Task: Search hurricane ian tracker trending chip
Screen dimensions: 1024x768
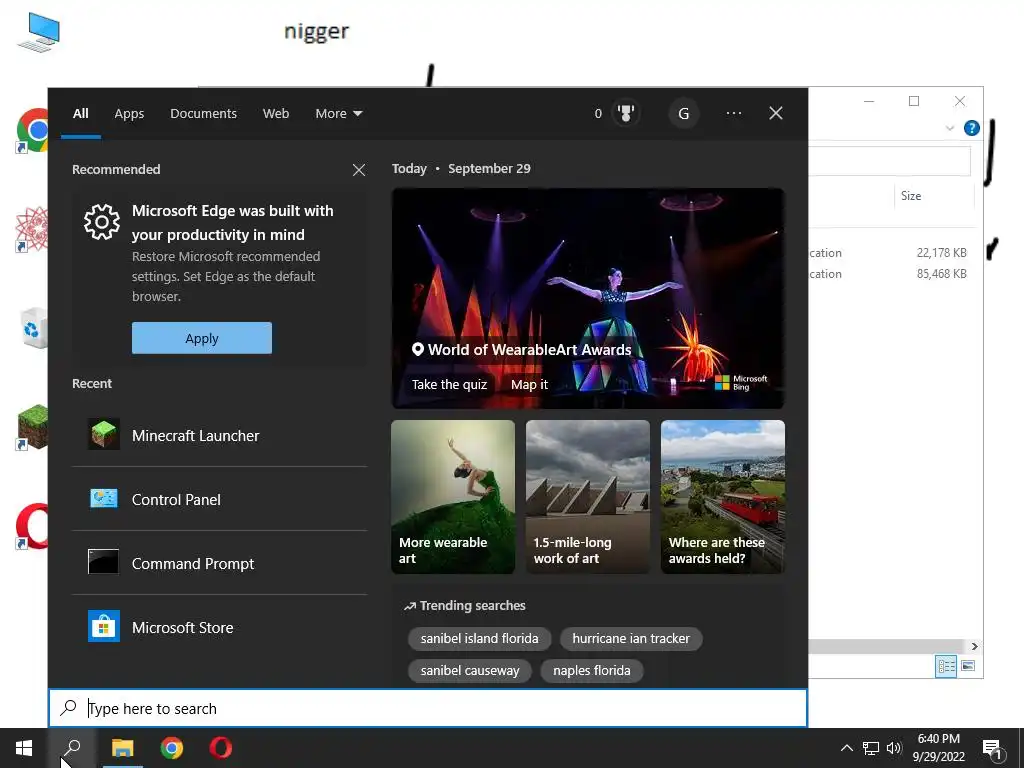Action: 631,638
